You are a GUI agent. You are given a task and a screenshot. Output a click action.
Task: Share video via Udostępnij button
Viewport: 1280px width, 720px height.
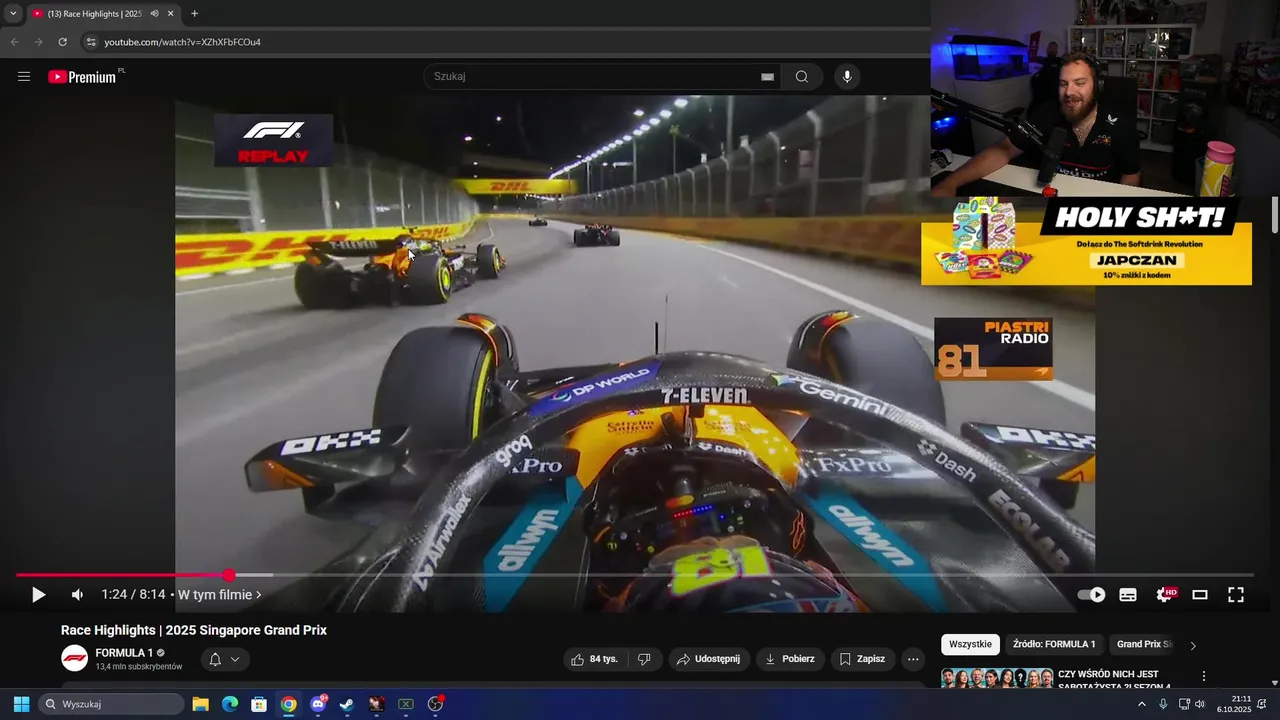[x=708, y=659]
